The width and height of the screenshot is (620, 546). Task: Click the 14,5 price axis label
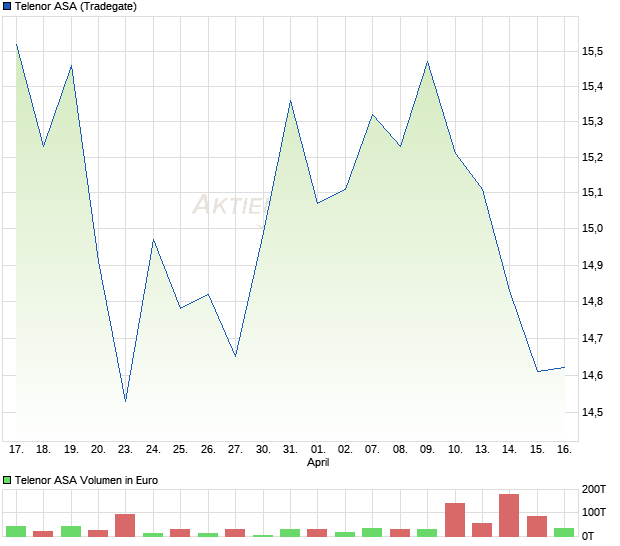click(593, 412)
